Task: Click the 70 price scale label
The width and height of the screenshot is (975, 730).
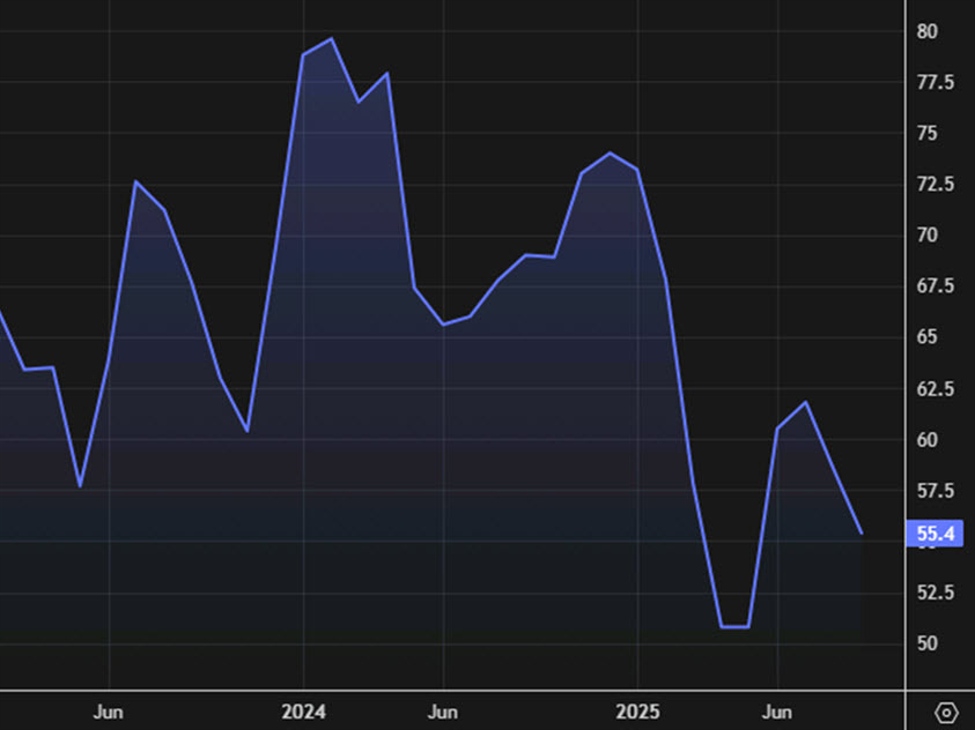Action: tap(927, 236)
